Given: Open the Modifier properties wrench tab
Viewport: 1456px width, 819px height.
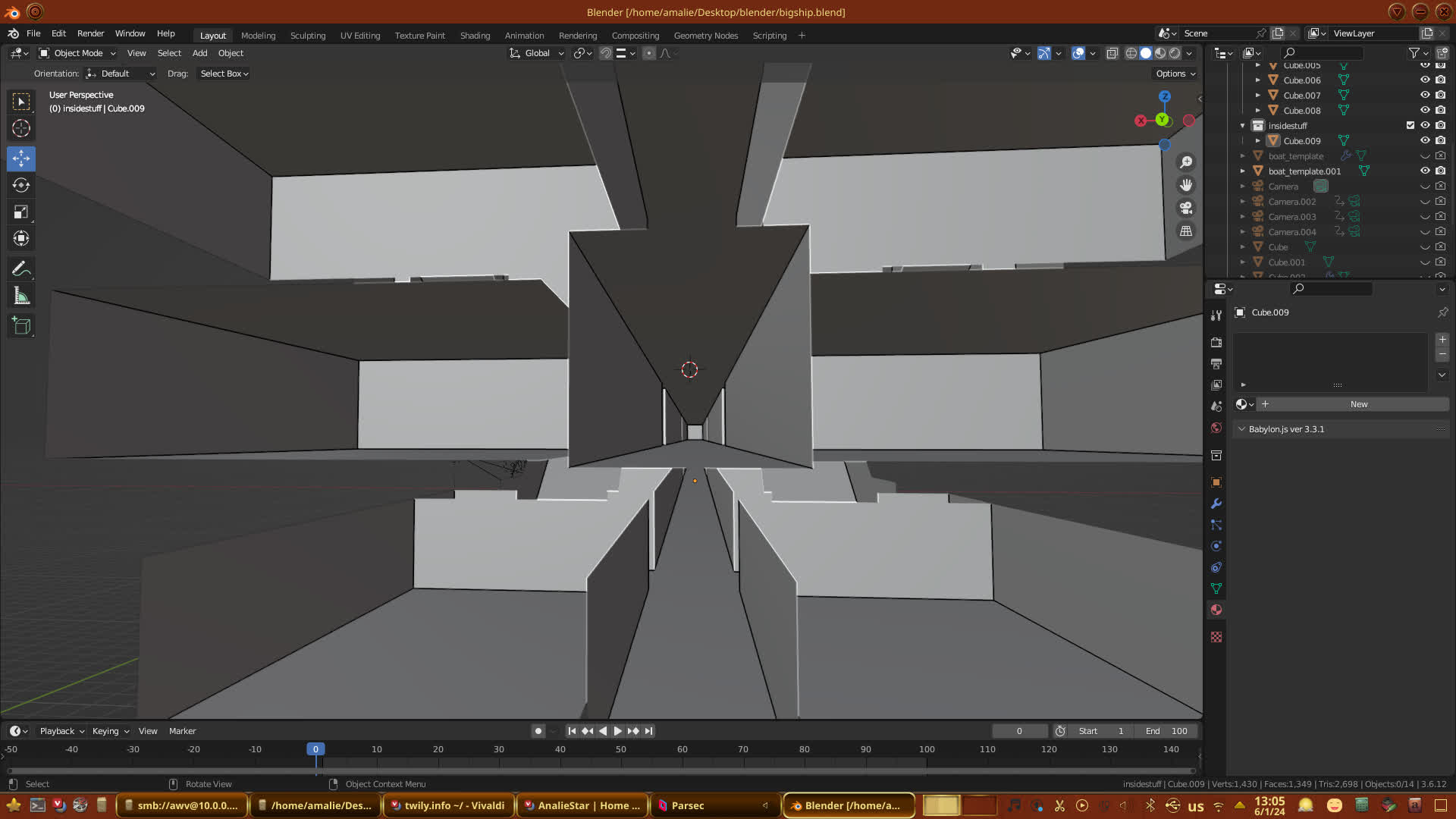Looking at the screenshot, I should tap(1216, 504).
